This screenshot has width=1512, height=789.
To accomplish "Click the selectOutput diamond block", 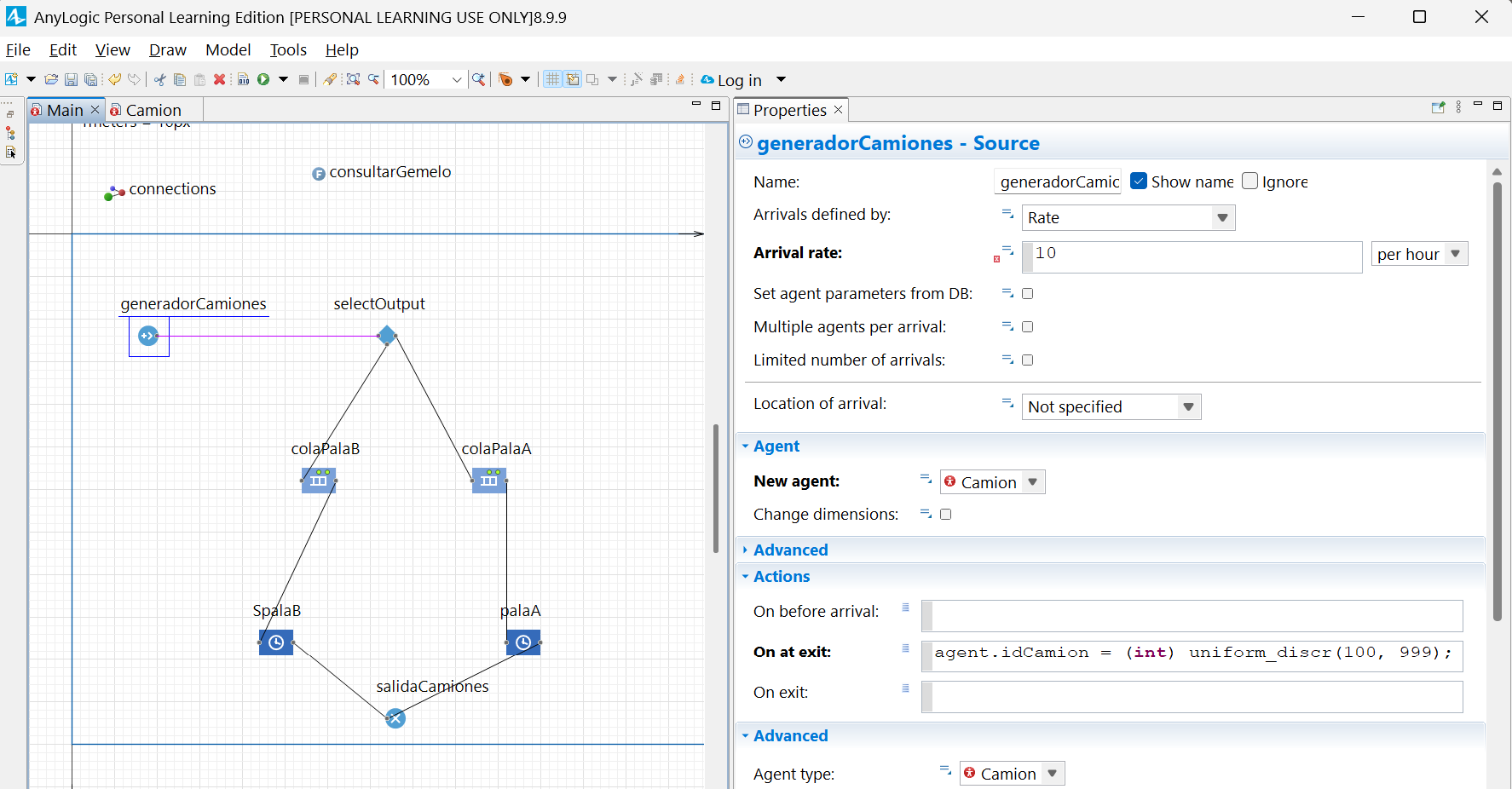I will [x=387, y=335].
